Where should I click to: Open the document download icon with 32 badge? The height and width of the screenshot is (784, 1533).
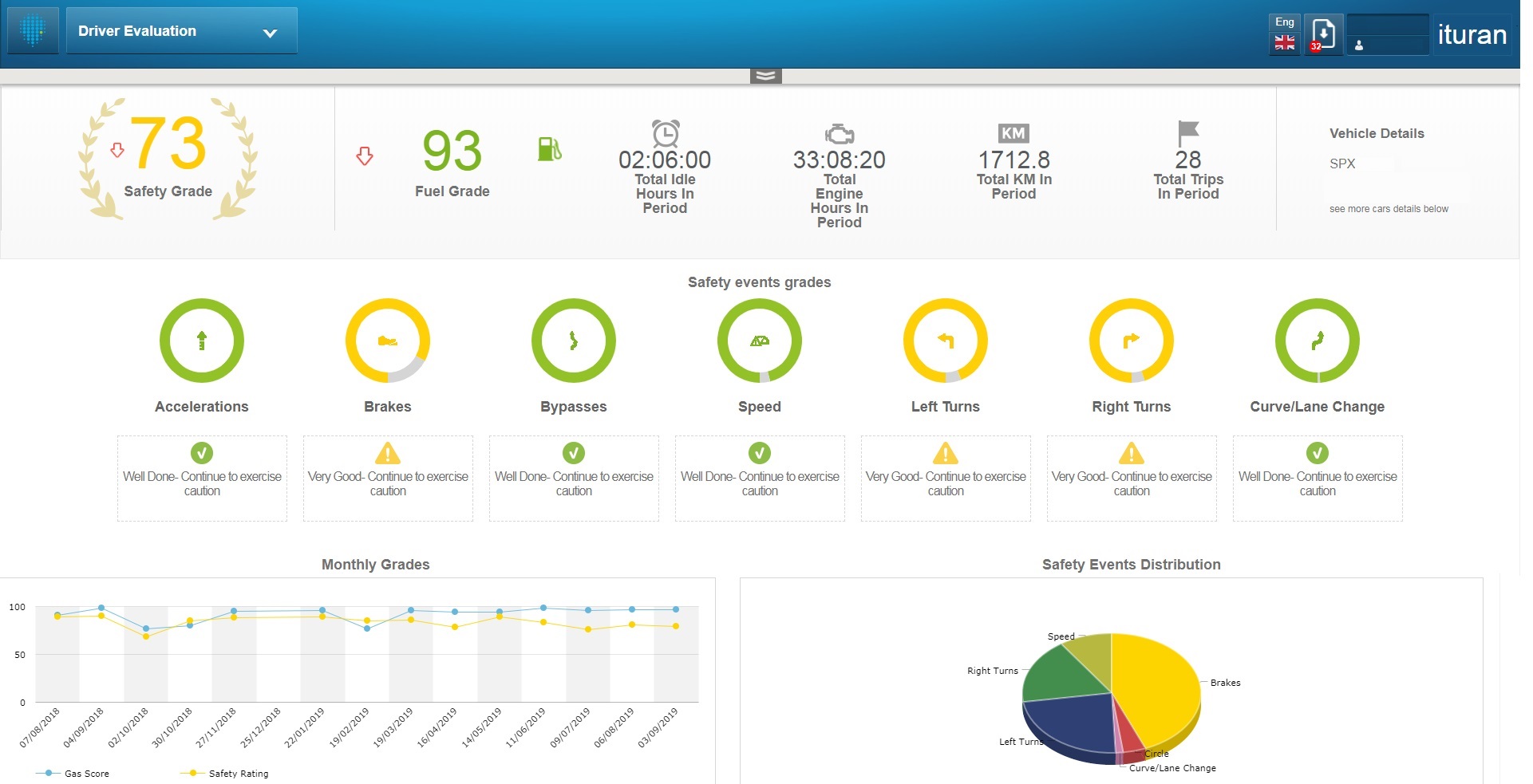(1322, 35)
